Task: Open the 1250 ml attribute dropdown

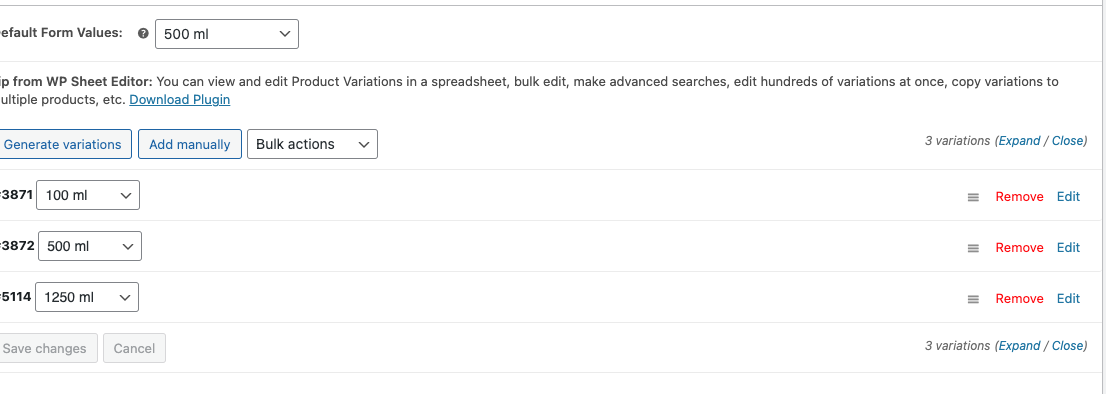Action: point(87,297)
